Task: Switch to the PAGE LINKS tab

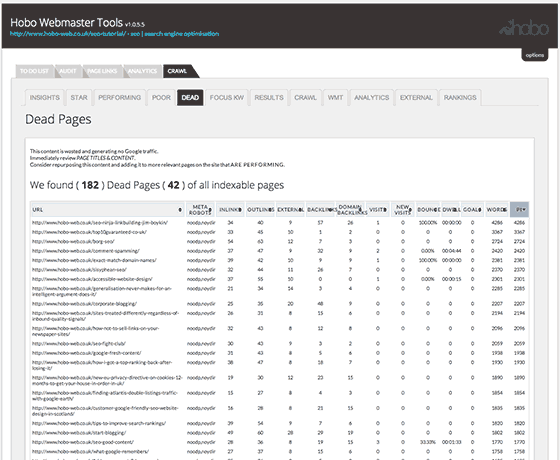Action: click(x=102, y=71)
